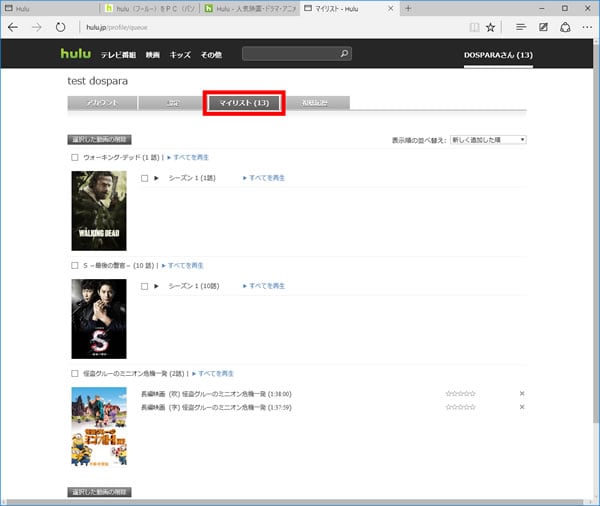The width and height of the screenshot is (600, 506).
Task: Rate second Minions movie with stars
Action: pyautogui.click(x=460, y=407)
